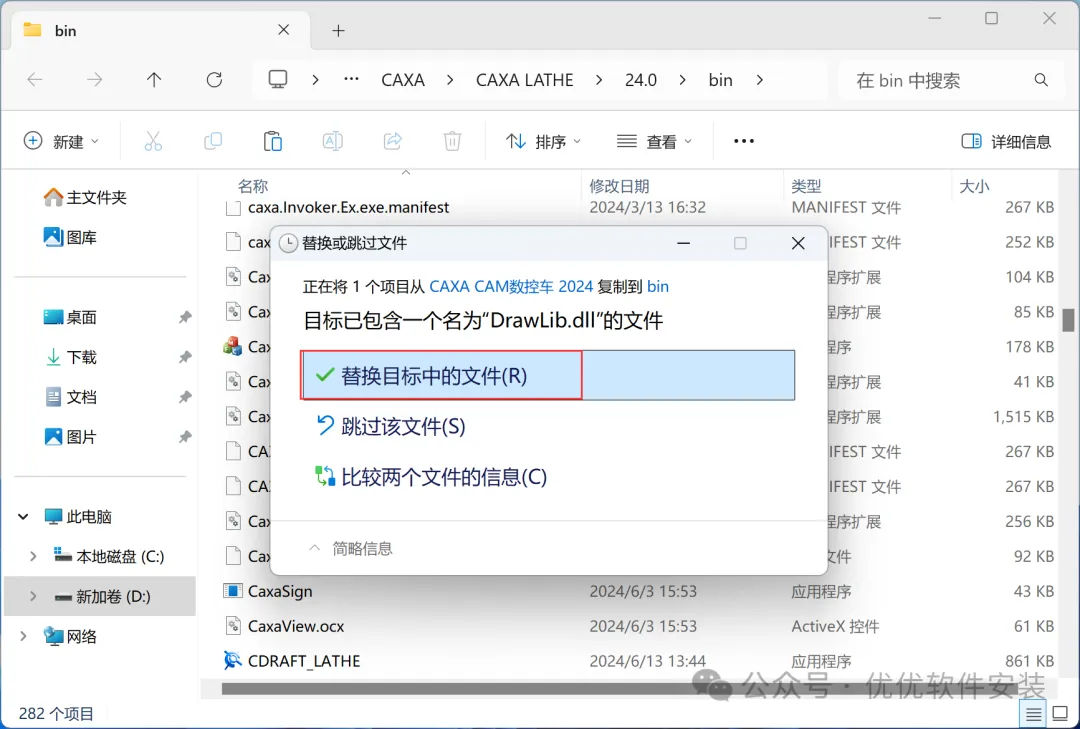Open Home (主文件夹) in sidebar
Viewport: 1080px width, 729px height.
tap(85, 198)
